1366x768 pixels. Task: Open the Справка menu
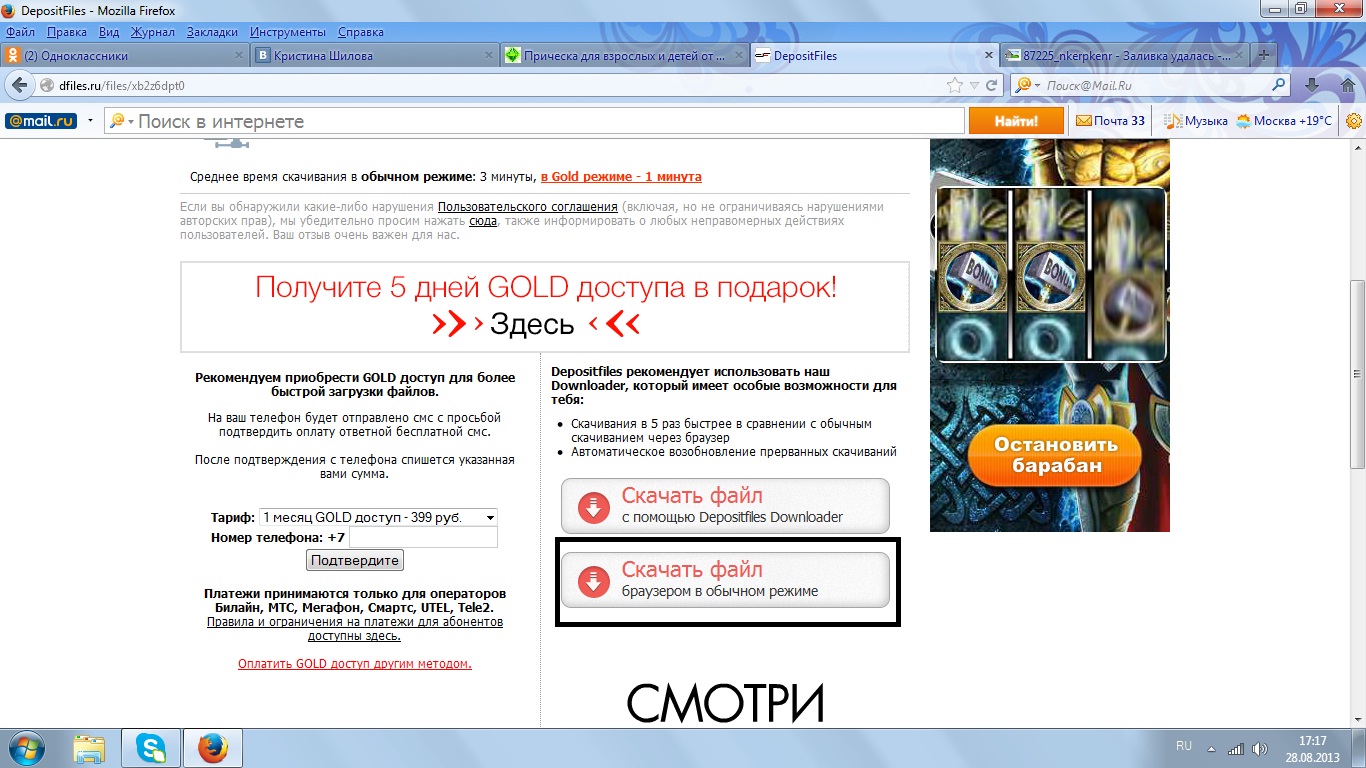coord(361,32)
